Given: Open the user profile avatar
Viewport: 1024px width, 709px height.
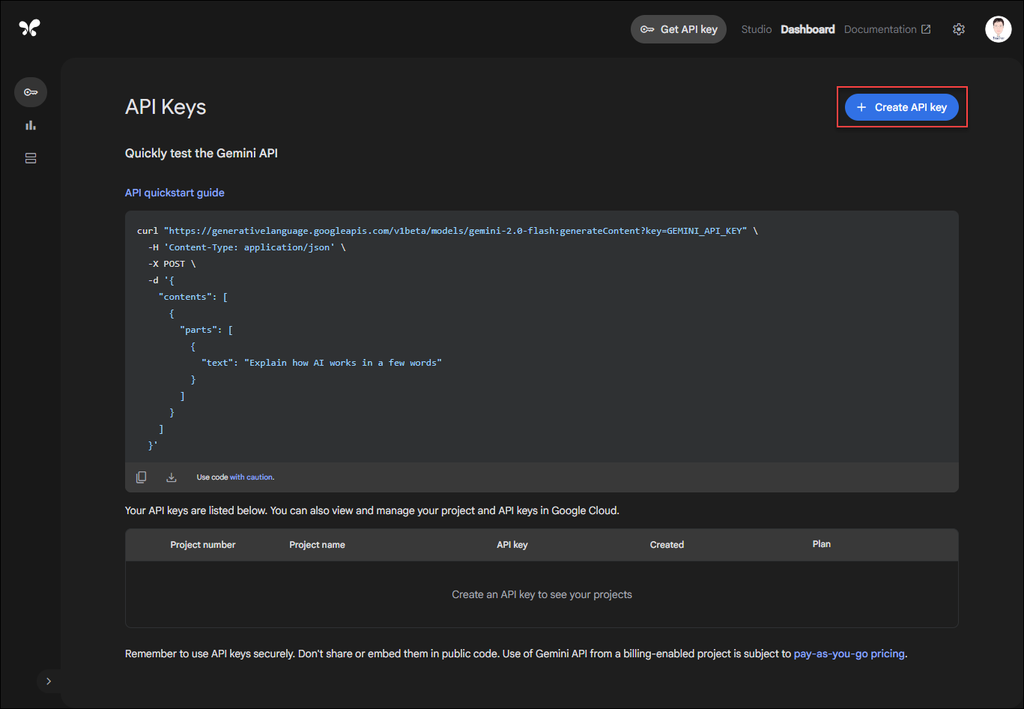Looking at the screenshot, I should click(998, 29).
